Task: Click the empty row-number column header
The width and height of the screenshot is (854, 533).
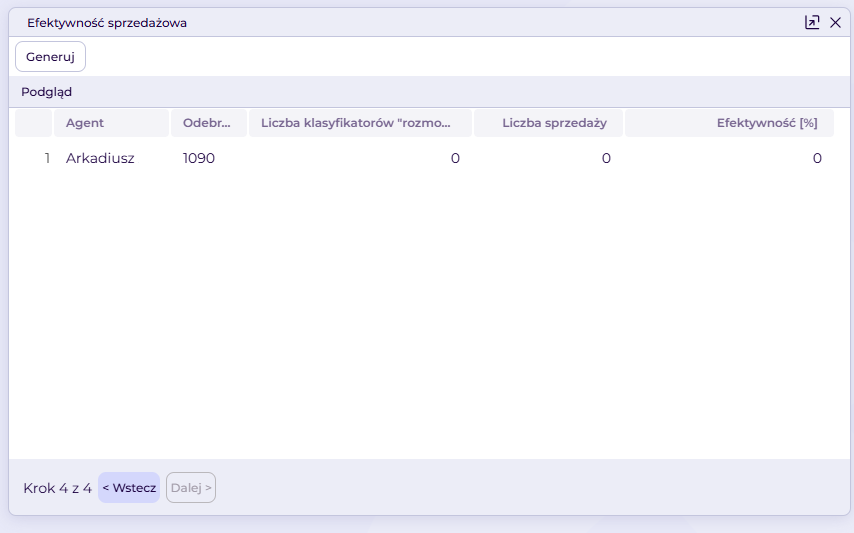Action: pyautogui.click(x=33, y=123)
